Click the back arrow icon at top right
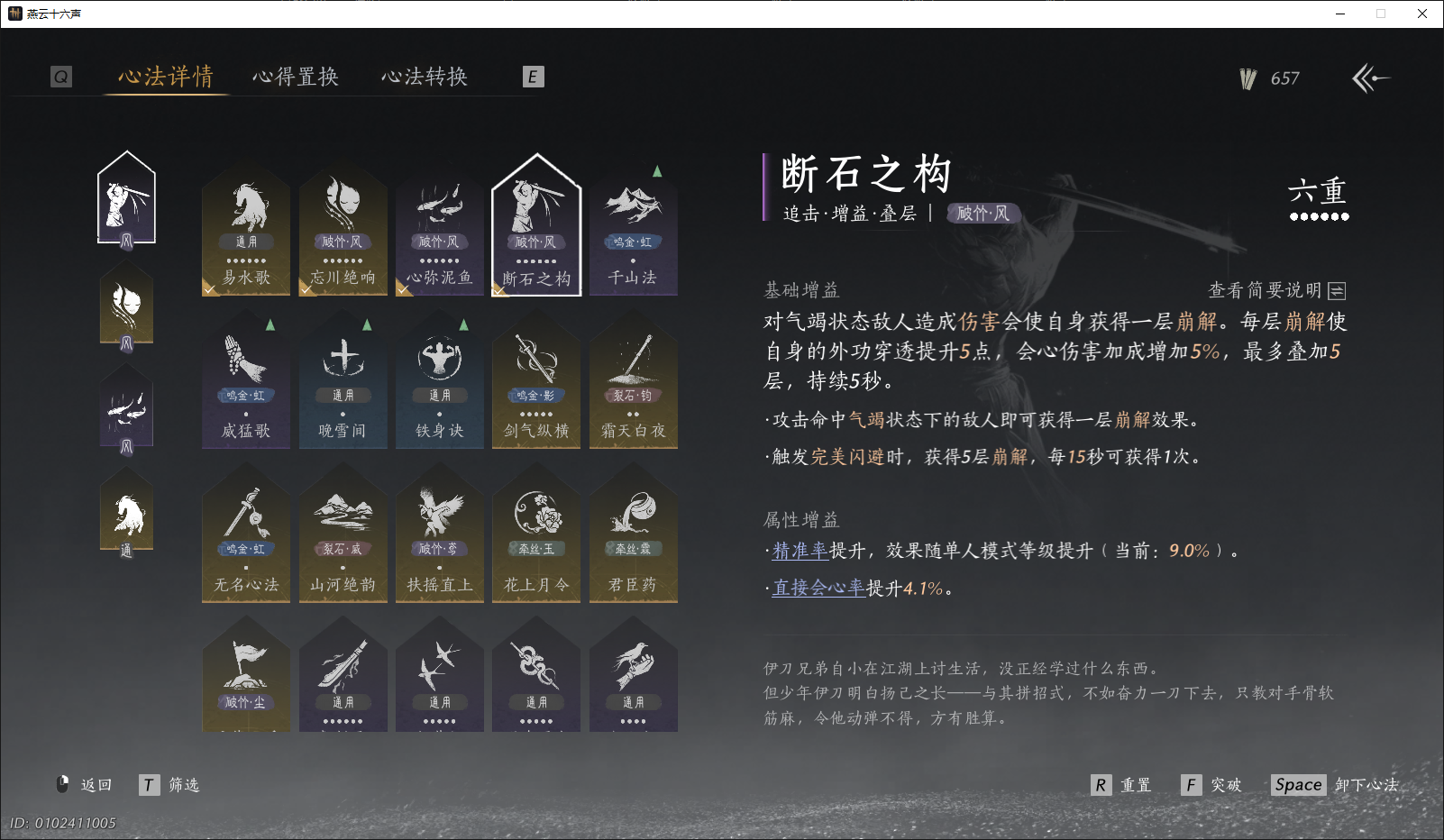The height and width of the screenshot is (840, 1444). click(x=1370, y=78)
